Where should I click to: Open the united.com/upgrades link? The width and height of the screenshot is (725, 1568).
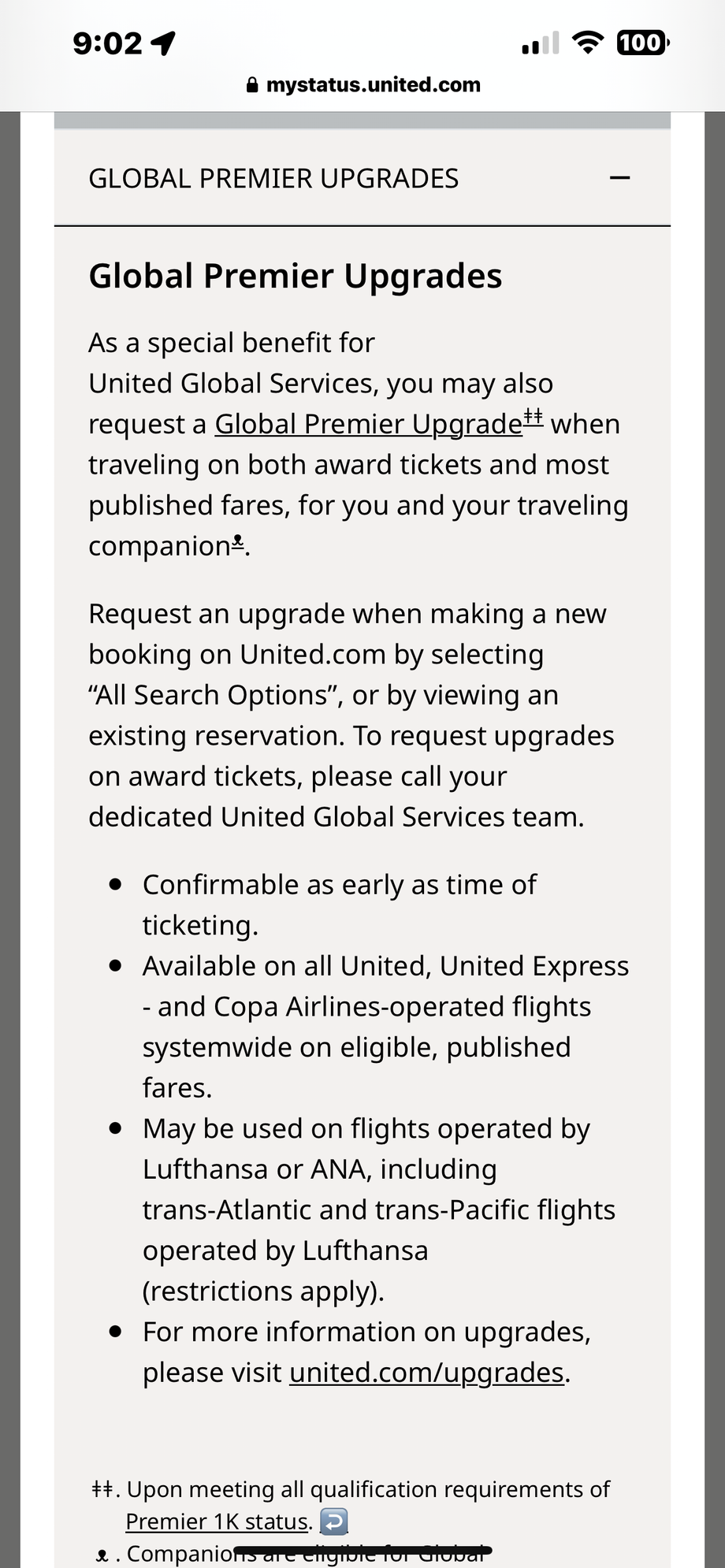point(426,1373)
